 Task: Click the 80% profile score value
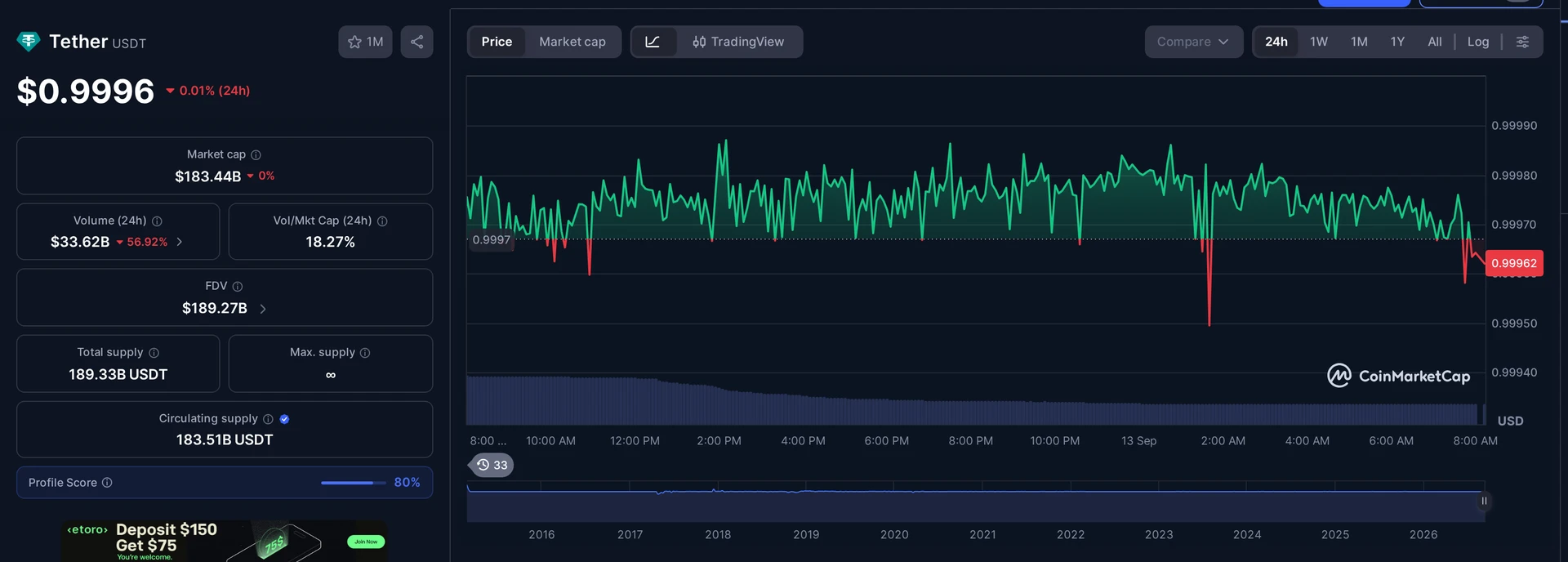[407, 483]
